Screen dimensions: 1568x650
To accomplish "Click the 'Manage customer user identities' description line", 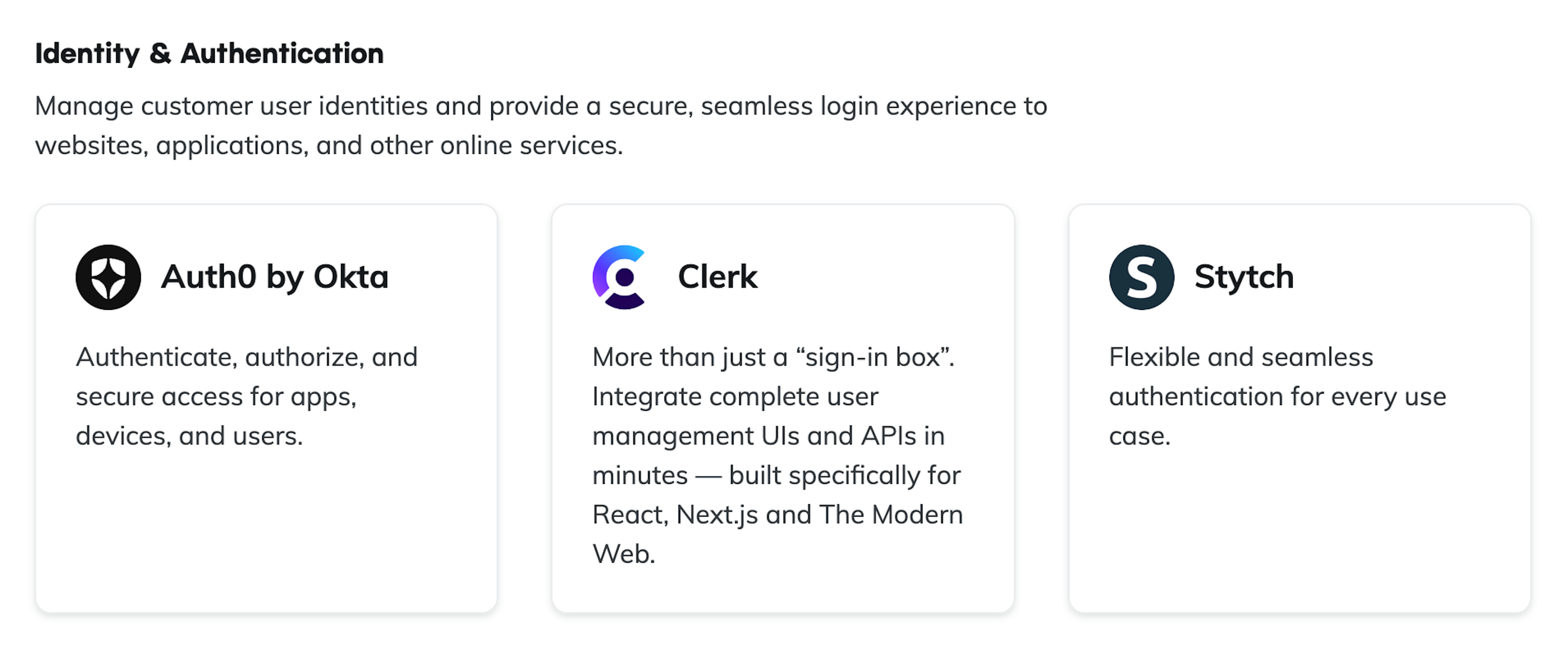I will click(x=541, y=106).
